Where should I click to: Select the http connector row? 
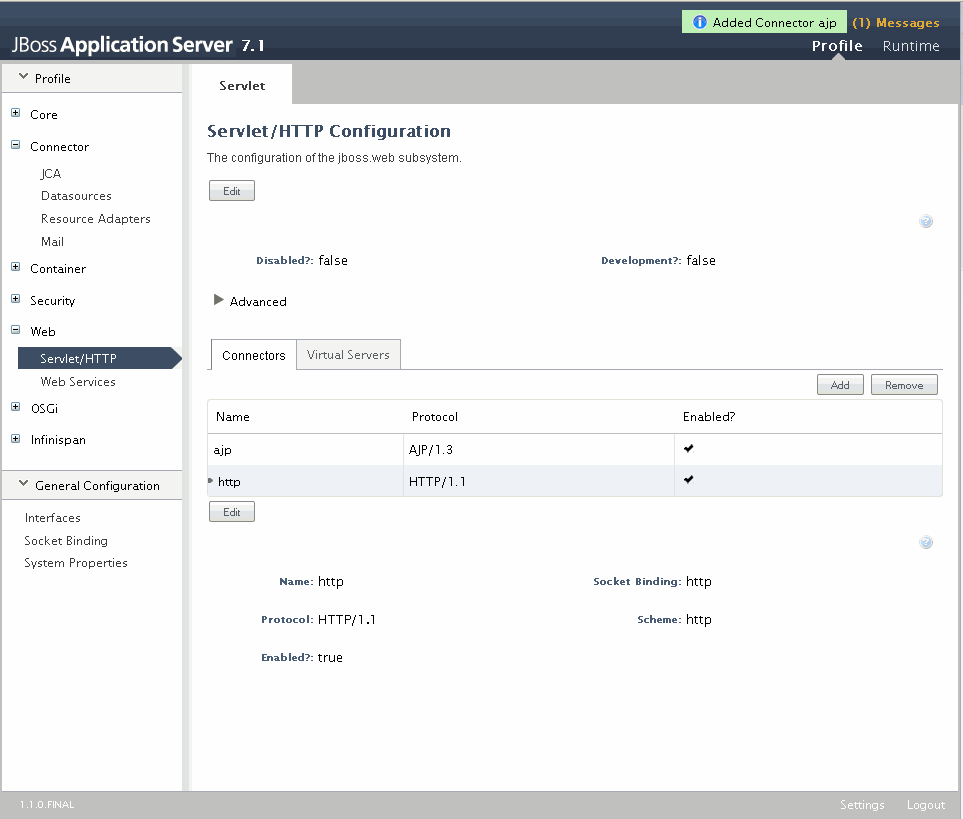pos(575,481)
